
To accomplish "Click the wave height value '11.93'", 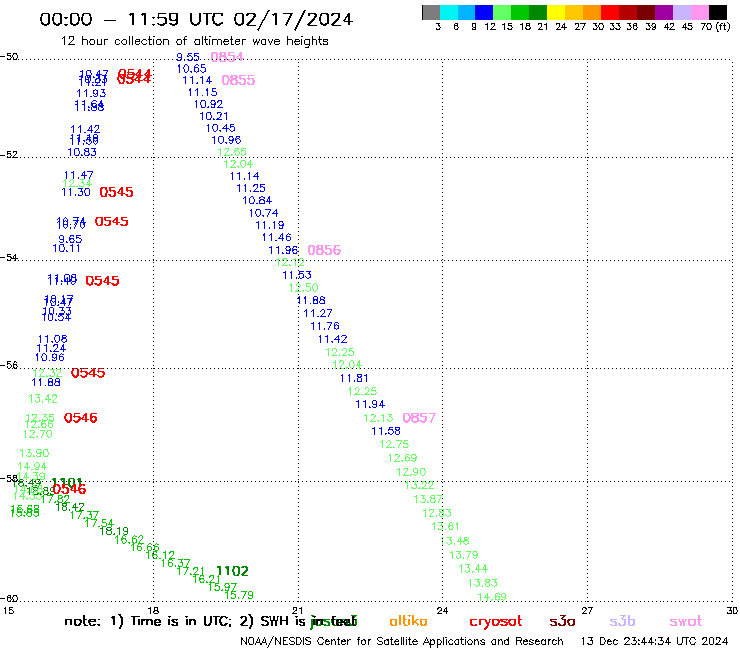I will [91, 93].
